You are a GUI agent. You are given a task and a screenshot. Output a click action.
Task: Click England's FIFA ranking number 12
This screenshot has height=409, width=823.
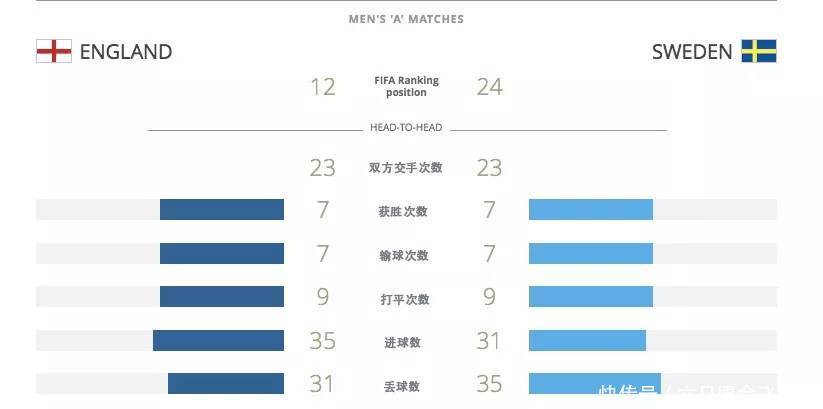click(322, 87)
